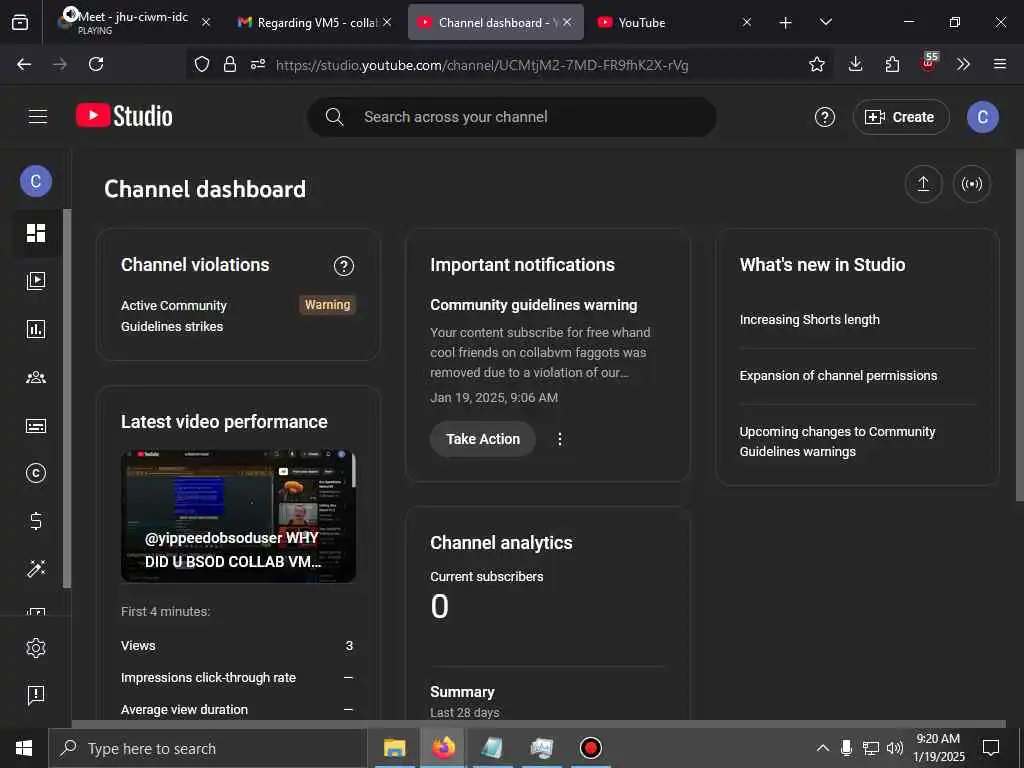Open the YouTube Studio hamburger menu
The height and width of the screenshot is (768, 1024).
[x=38, y=117]
